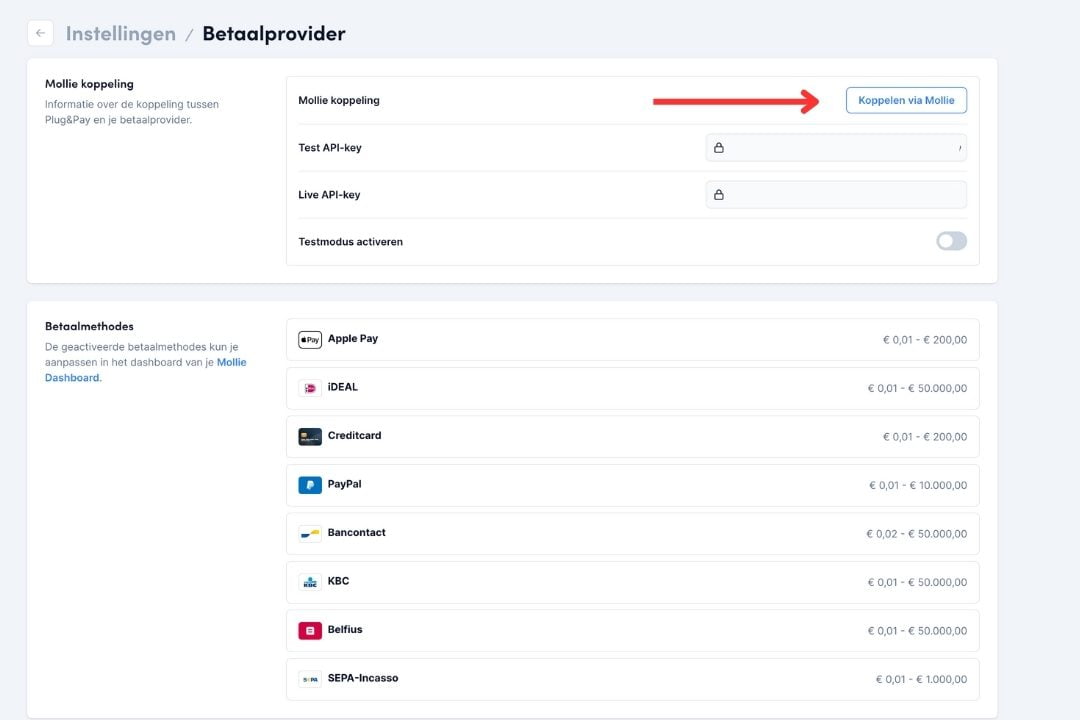Enable the Testmodus activeren toggle

(x=951, y=241)
